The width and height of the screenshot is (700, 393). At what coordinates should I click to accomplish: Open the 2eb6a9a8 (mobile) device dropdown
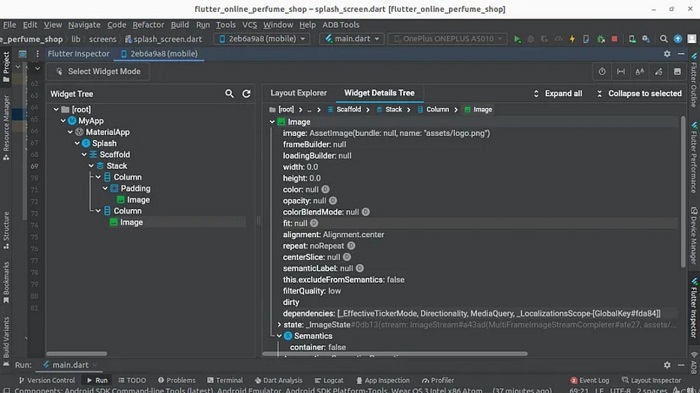[x=262, y=39]
